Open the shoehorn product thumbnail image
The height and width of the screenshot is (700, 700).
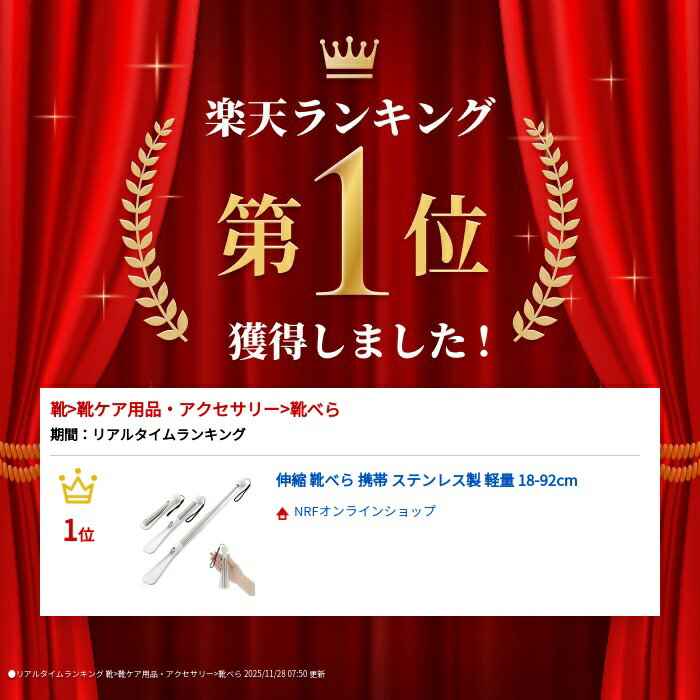(x=197, y=537)
